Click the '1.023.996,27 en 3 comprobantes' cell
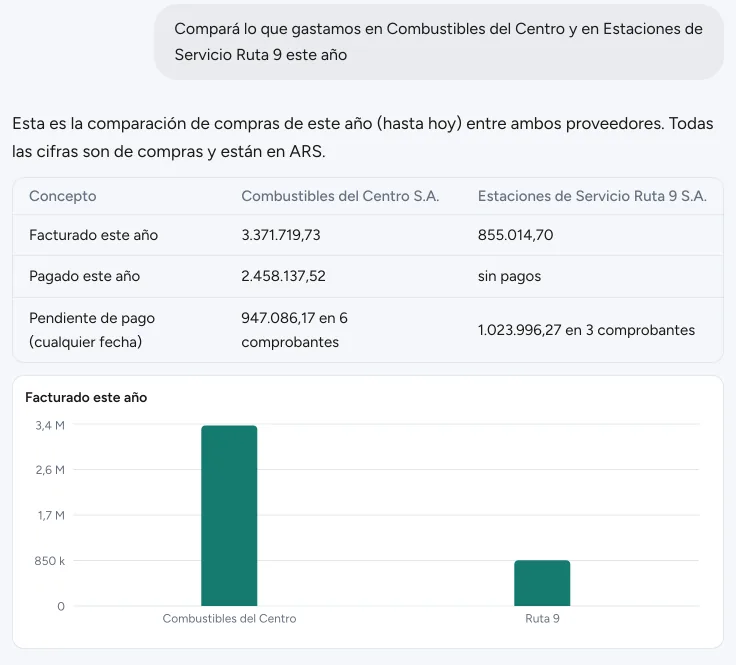Viewport: 736px width, 665px height. 586,330
